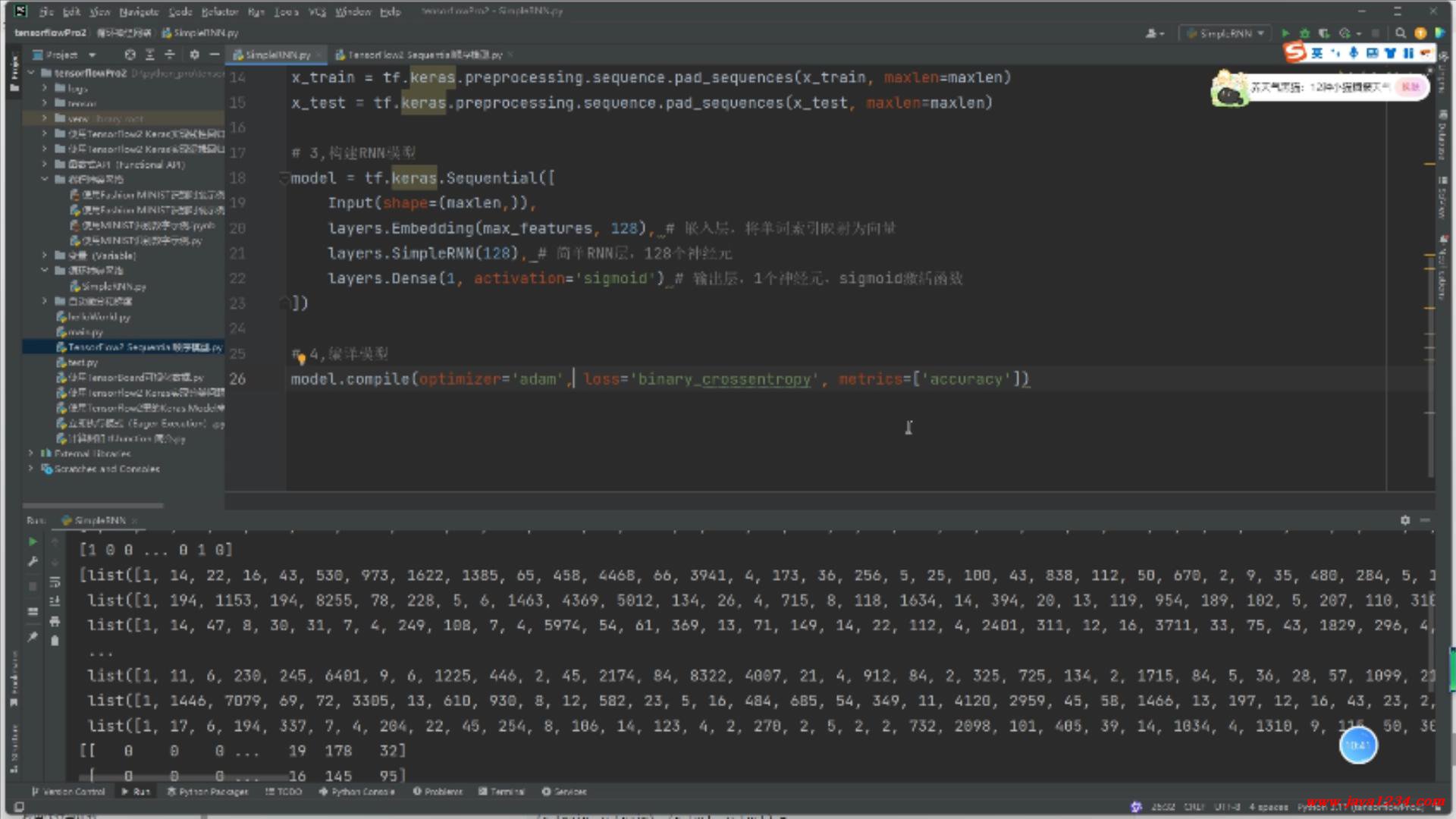Toggle pin tab in Run panel
Image resolution: width=1456 pixels, height=819 pixels.
point(33,637)
